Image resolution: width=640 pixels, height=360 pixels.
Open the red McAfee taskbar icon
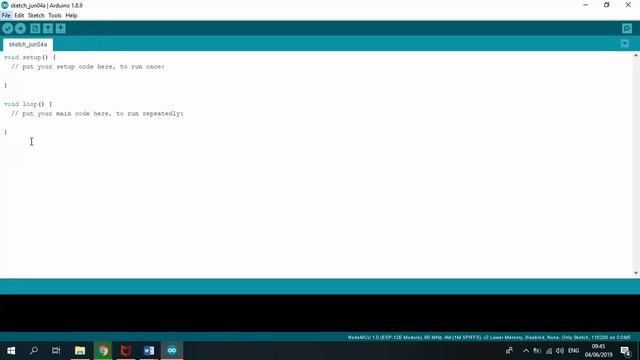coord(126,351)
